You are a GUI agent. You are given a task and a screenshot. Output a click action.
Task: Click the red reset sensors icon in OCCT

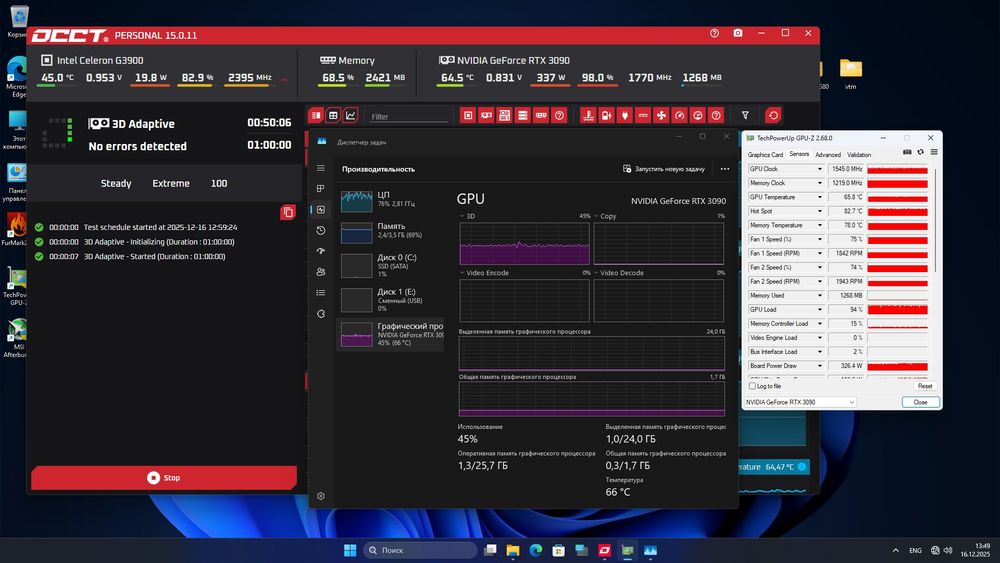click(x=773, y=115)
